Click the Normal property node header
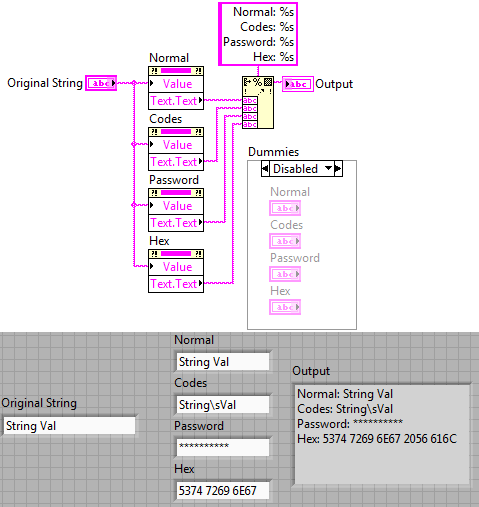The image size is (479, 507). point(176,71)
